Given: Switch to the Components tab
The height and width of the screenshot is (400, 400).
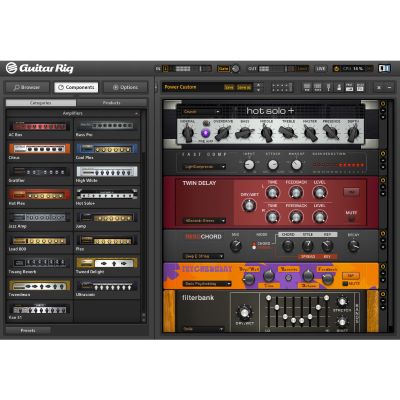Looking at the screenshot, I should pos(76,87).
